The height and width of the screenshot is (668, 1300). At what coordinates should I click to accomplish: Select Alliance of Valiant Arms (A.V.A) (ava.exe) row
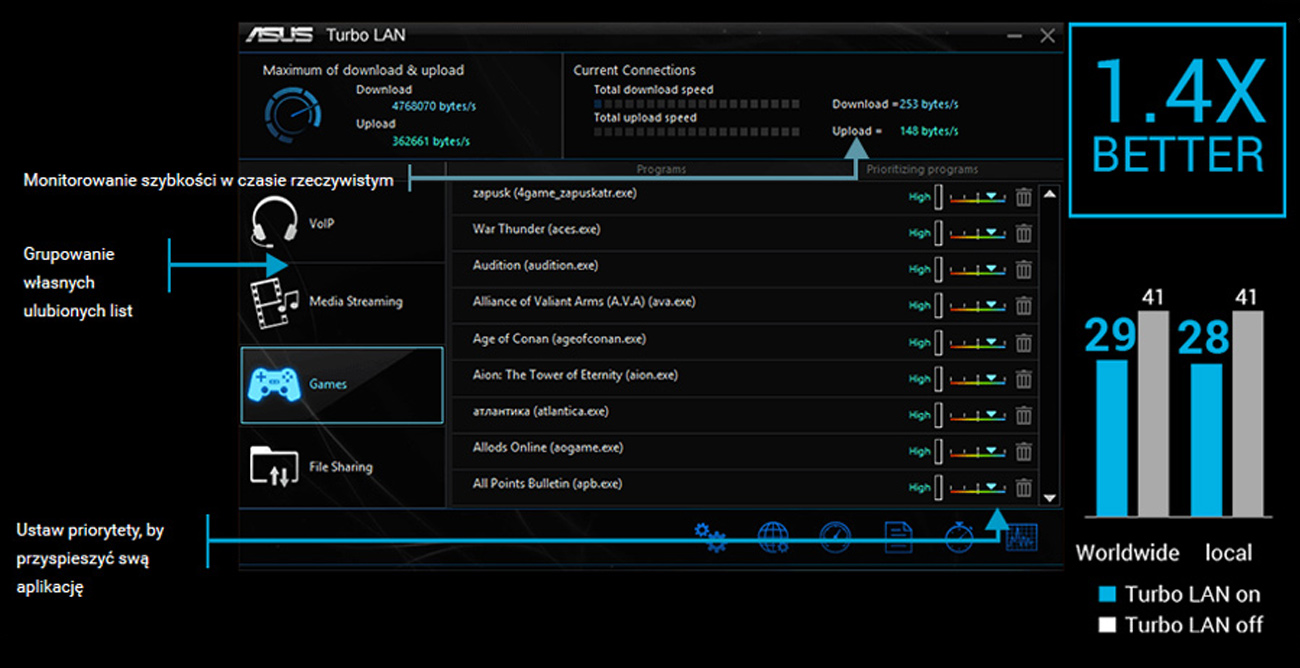click(745, 305)
